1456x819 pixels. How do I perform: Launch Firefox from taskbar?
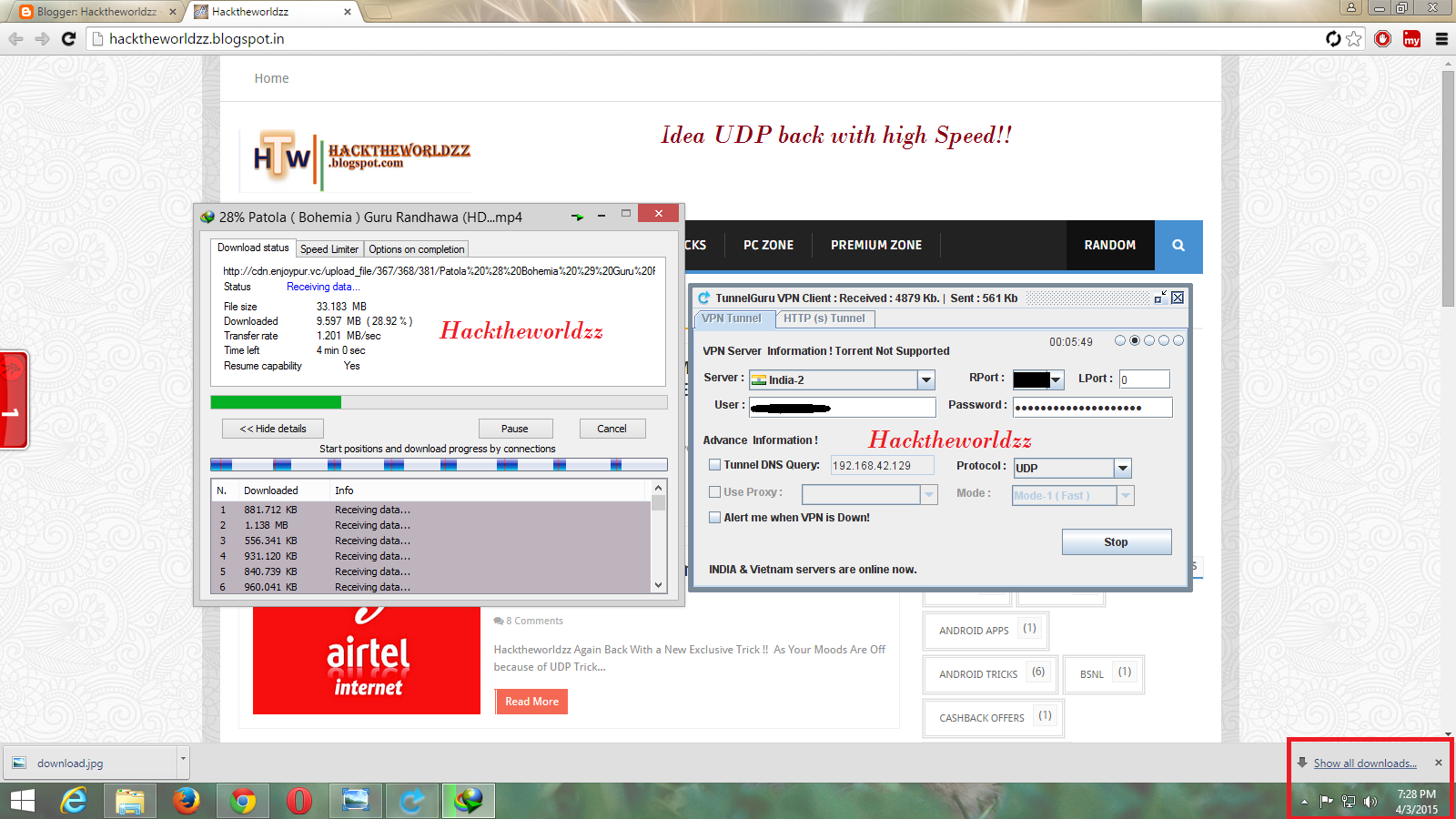click(187, 801)
